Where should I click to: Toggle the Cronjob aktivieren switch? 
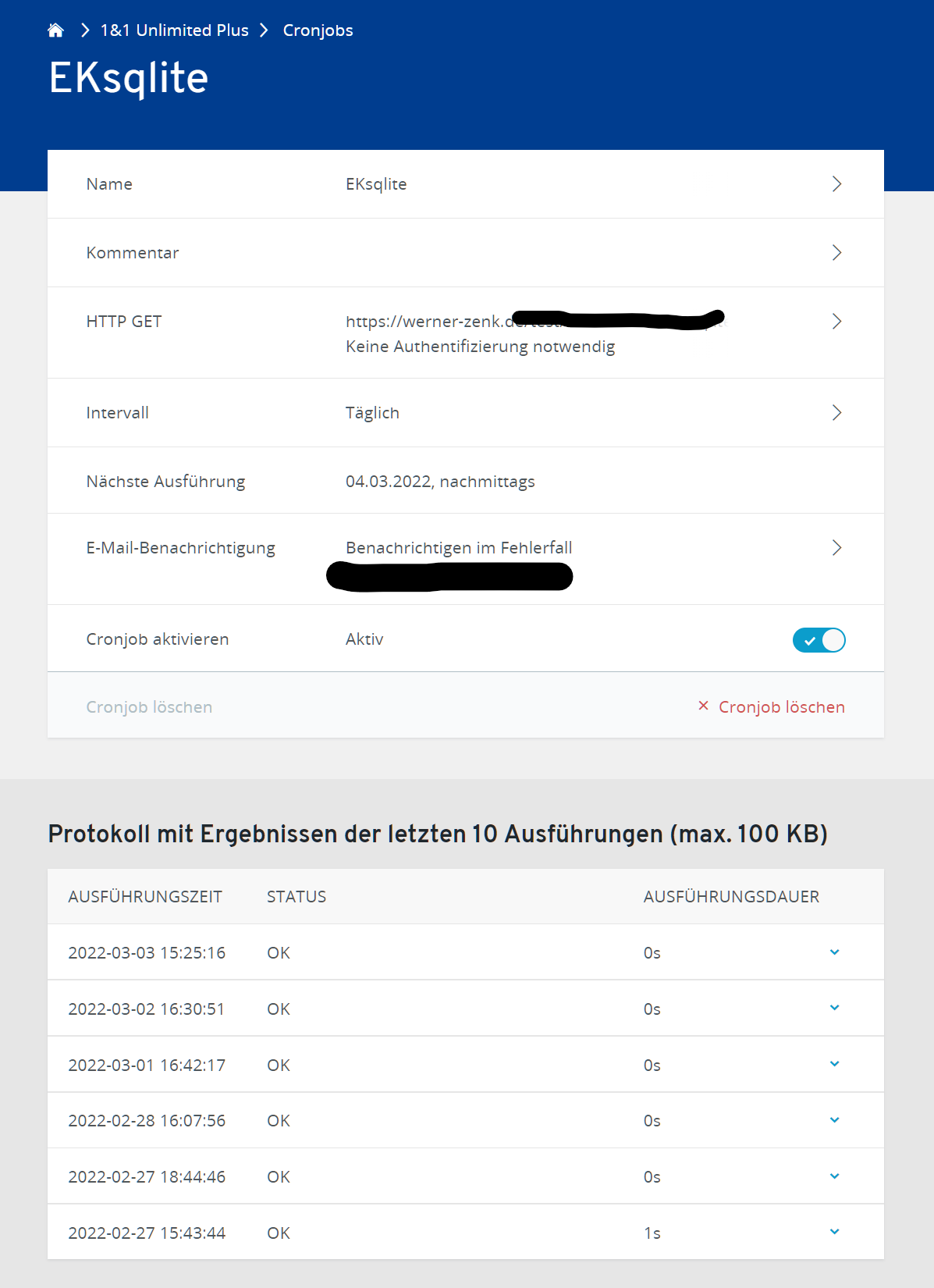pos(819,640)
